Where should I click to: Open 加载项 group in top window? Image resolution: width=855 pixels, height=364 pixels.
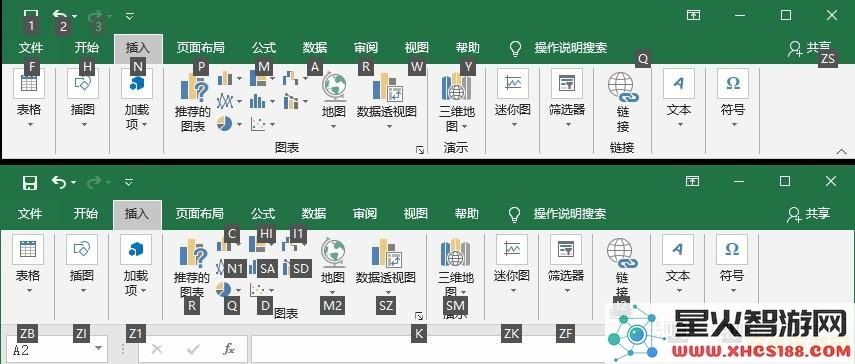click(x=136, y=101)
